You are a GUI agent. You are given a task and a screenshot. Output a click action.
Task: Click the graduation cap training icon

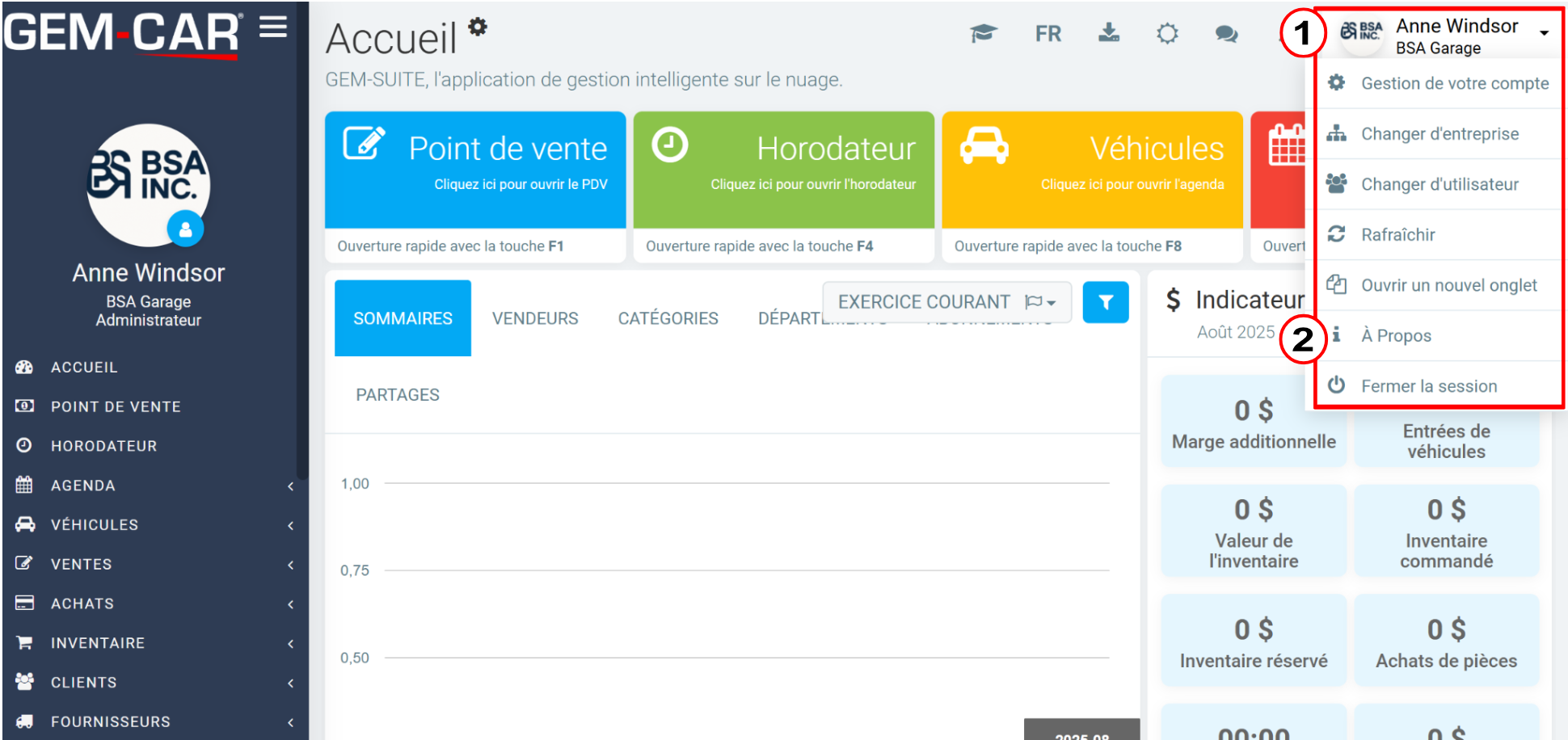983,33
